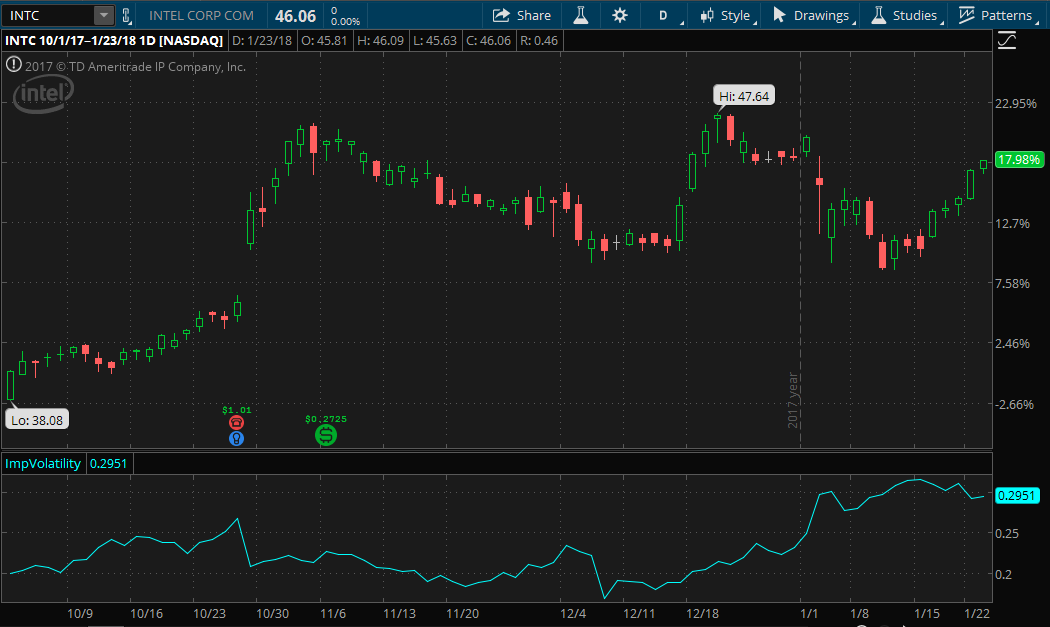Click the blue lightbulb earnings icon
Viewport: 1050px width, 627px height.
236,439
